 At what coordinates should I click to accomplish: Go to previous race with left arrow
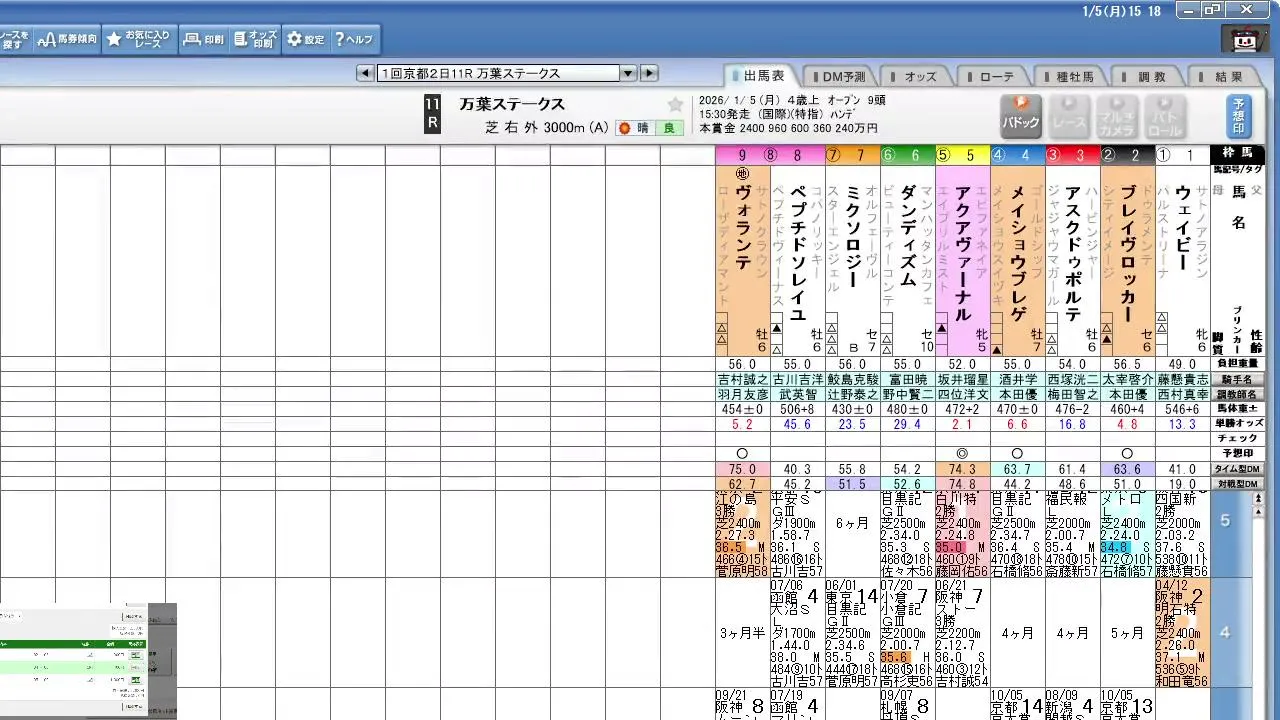(x=365, y=73)
